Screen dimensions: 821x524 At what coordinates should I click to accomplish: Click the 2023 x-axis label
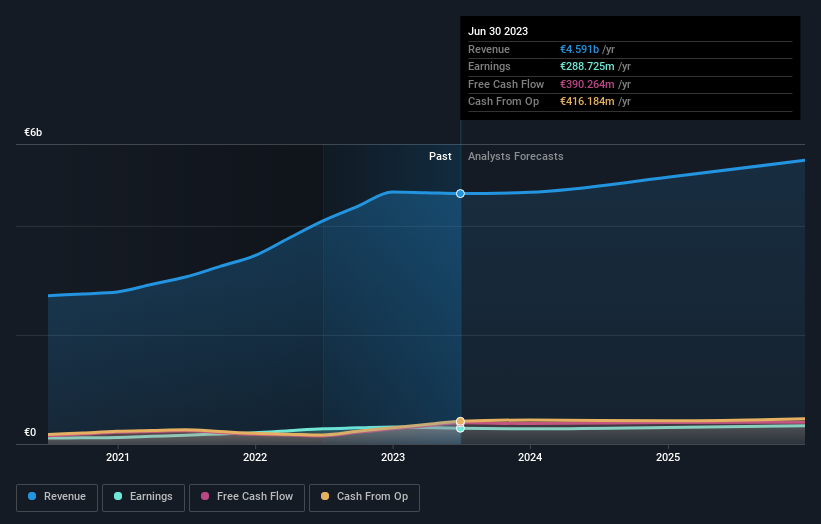pos(393,458)
